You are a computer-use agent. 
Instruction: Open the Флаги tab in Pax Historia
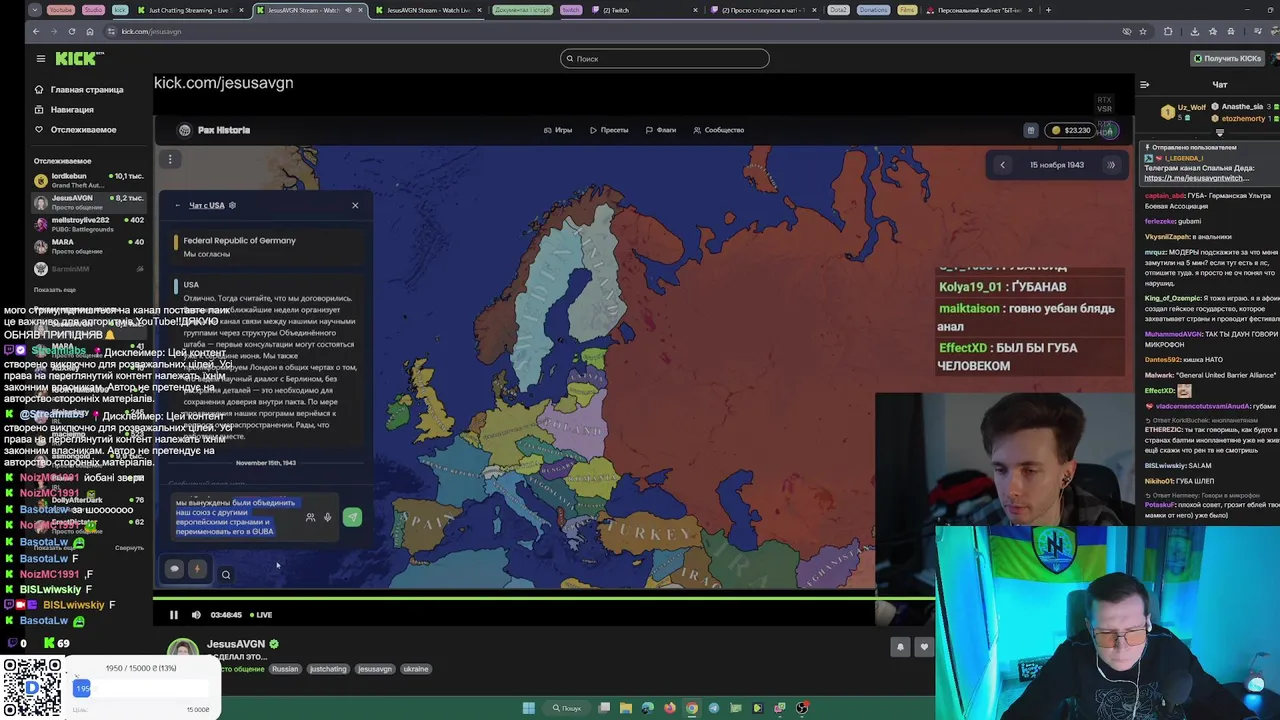pyautogui.click(x=661, y=130)
